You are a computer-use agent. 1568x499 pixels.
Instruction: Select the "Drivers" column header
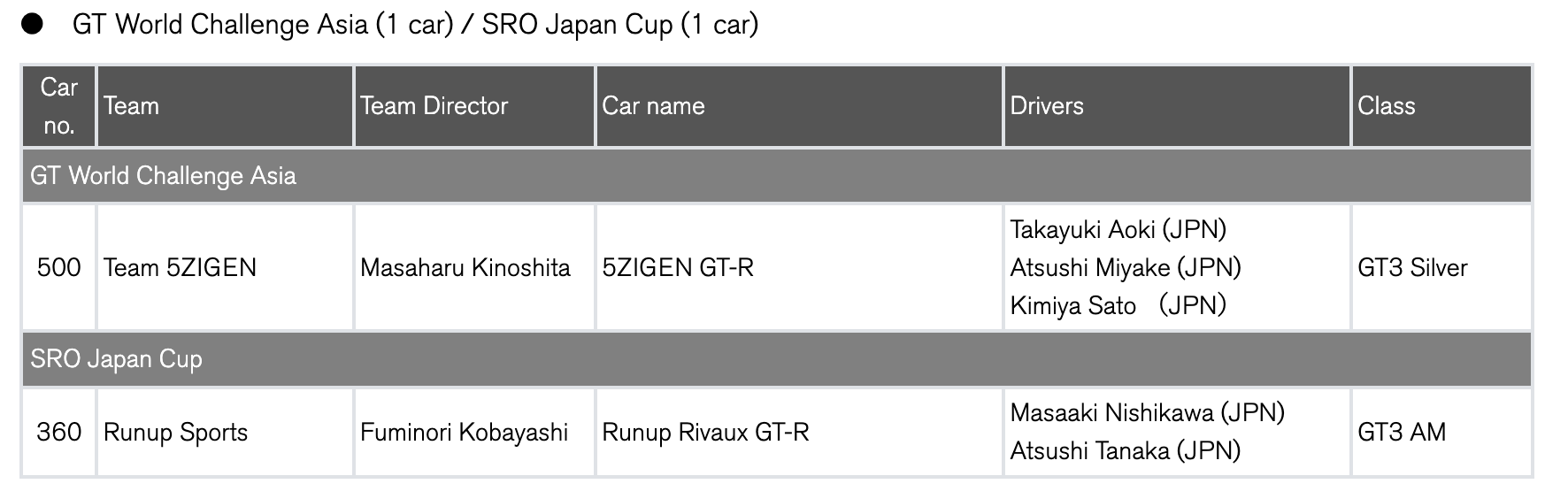tap(1047, 106)
